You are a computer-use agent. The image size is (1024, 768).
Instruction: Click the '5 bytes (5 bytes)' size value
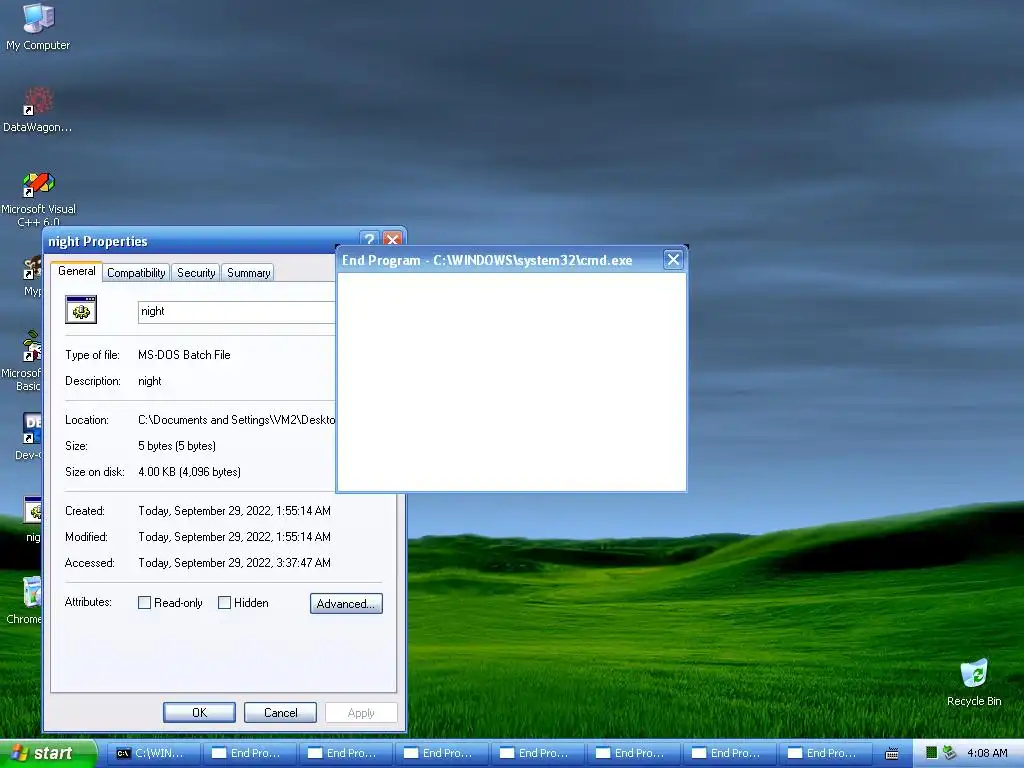[x=177, y=446]
